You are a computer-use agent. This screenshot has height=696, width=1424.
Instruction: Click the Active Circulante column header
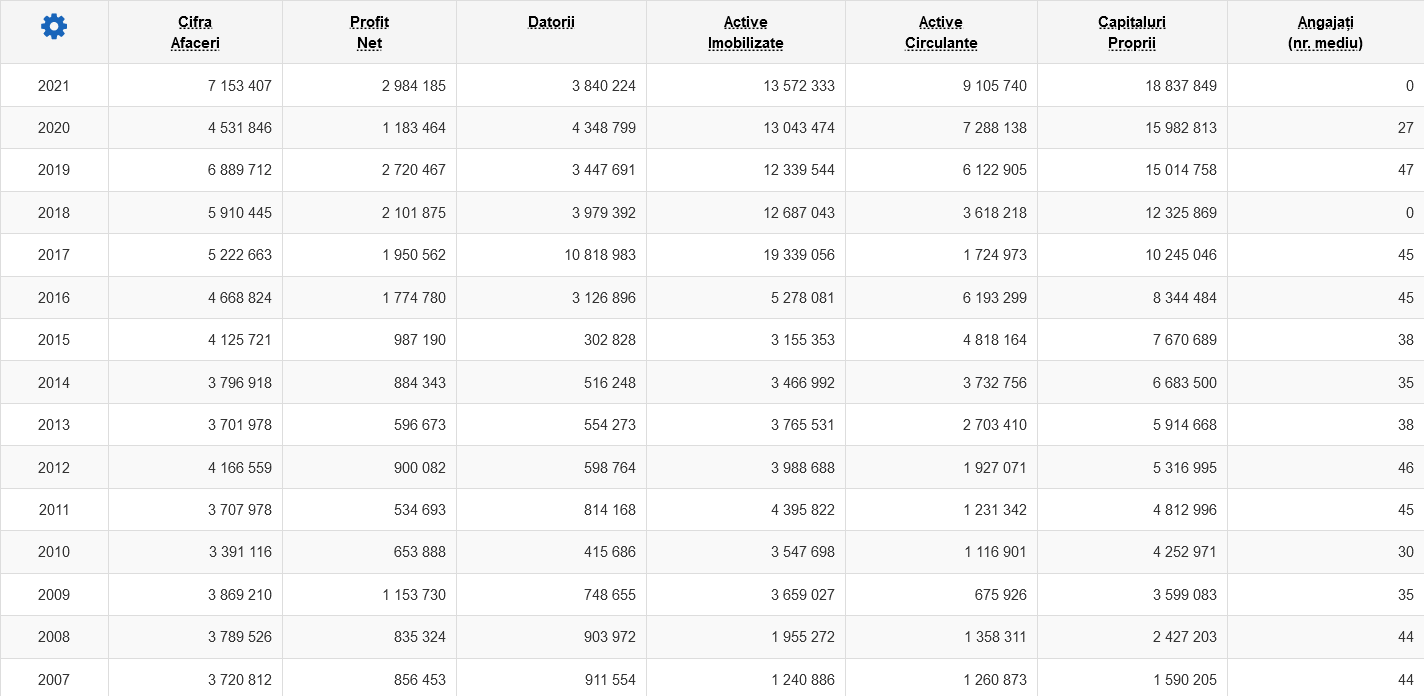[x=941, y=32]
